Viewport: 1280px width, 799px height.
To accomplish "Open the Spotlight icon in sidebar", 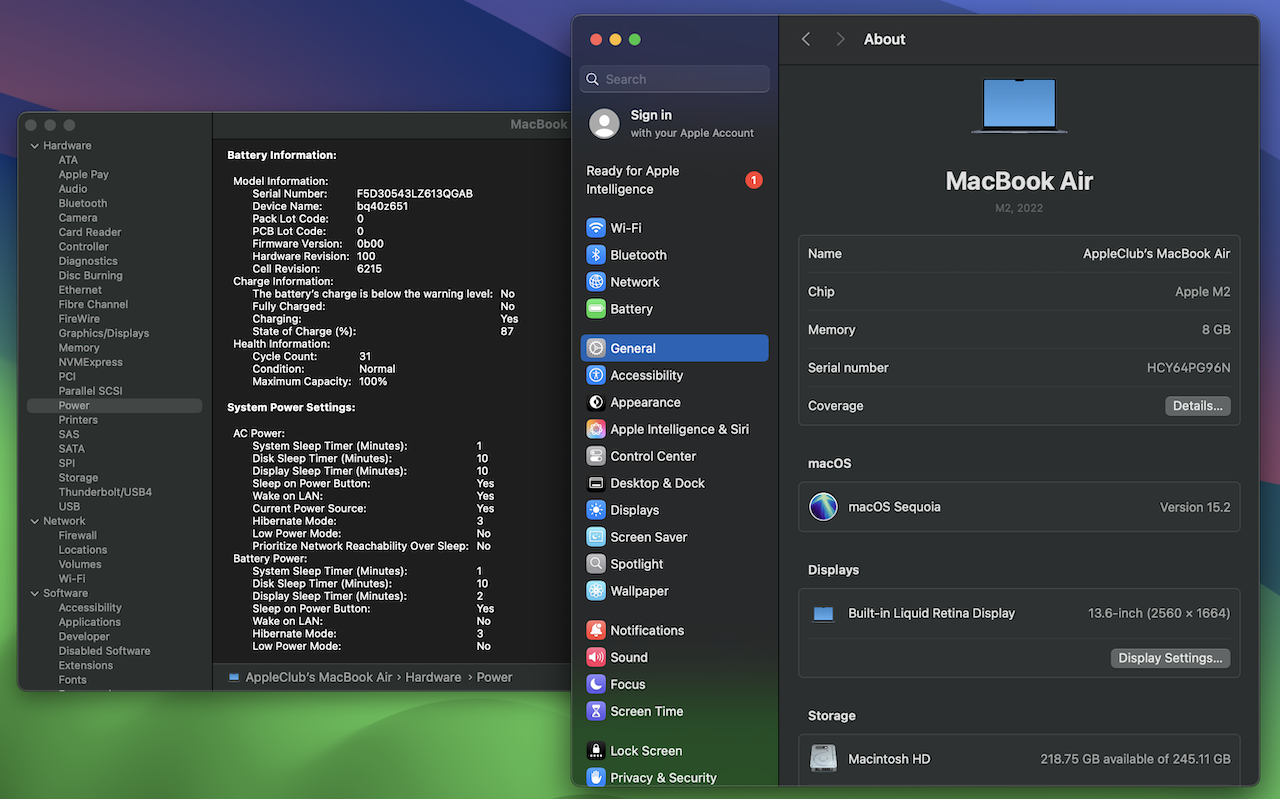I will (596, 564).
